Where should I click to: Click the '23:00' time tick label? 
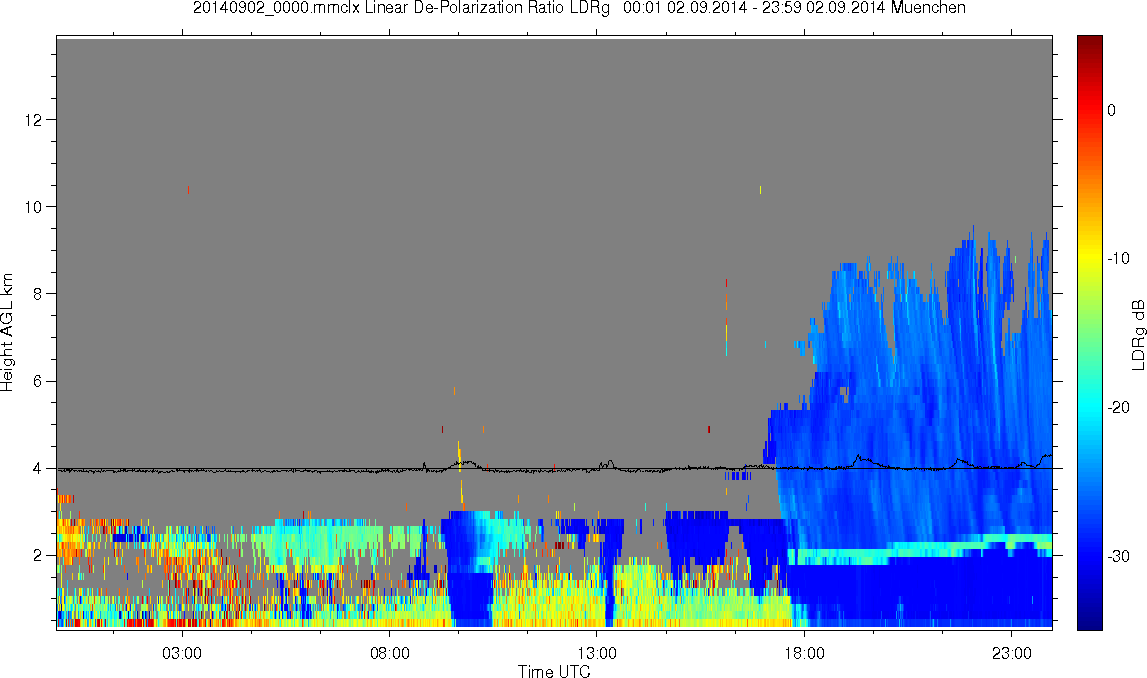[x=1012, y=653]
